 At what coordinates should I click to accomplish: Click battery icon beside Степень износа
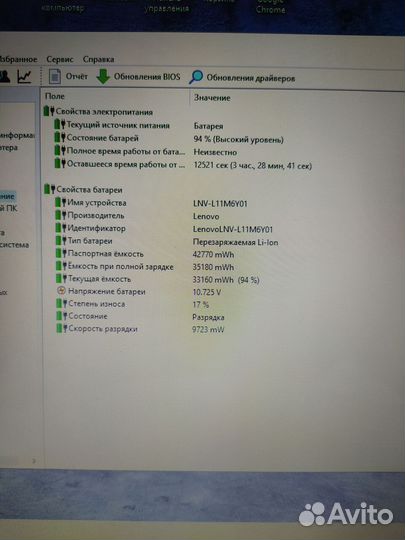(62, 303)
